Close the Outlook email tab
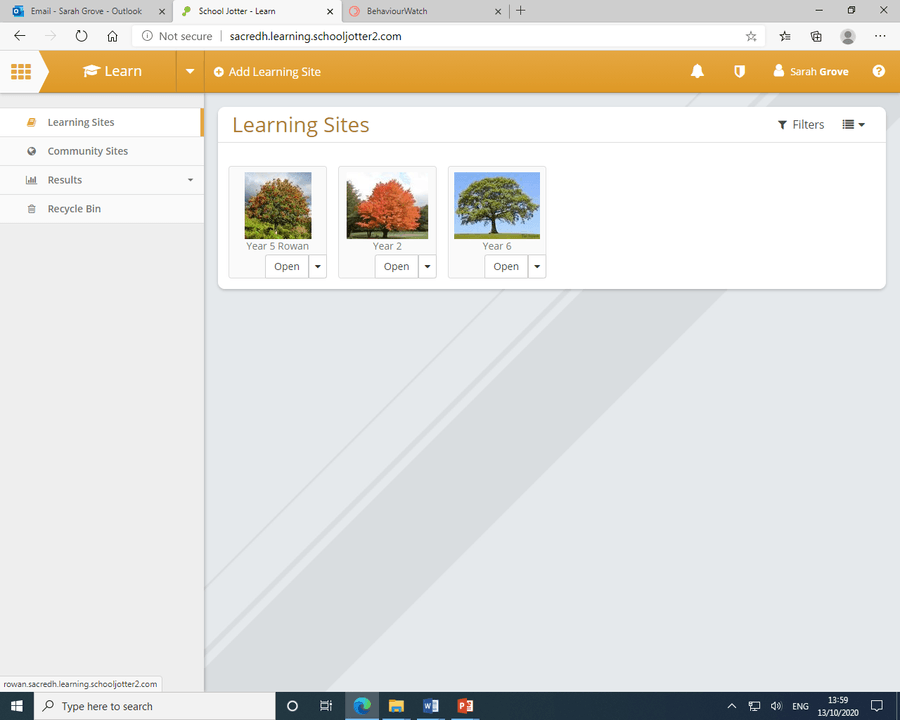 [x=161, y=11]
